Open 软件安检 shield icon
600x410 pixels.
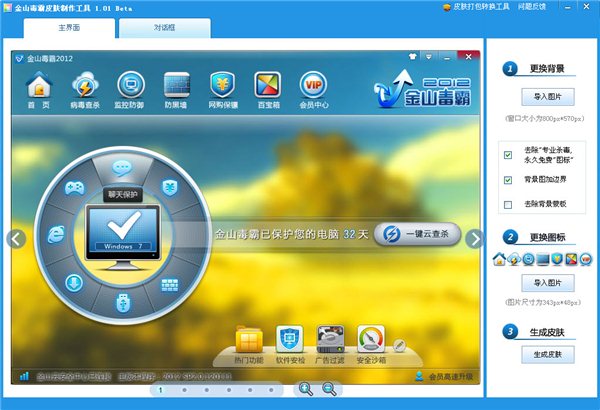290,339
